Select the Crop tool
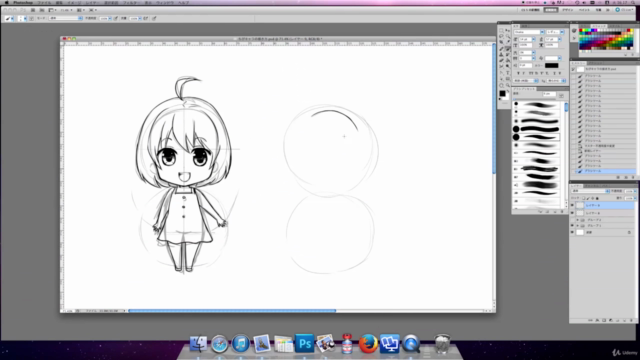 tap(501, 42)
